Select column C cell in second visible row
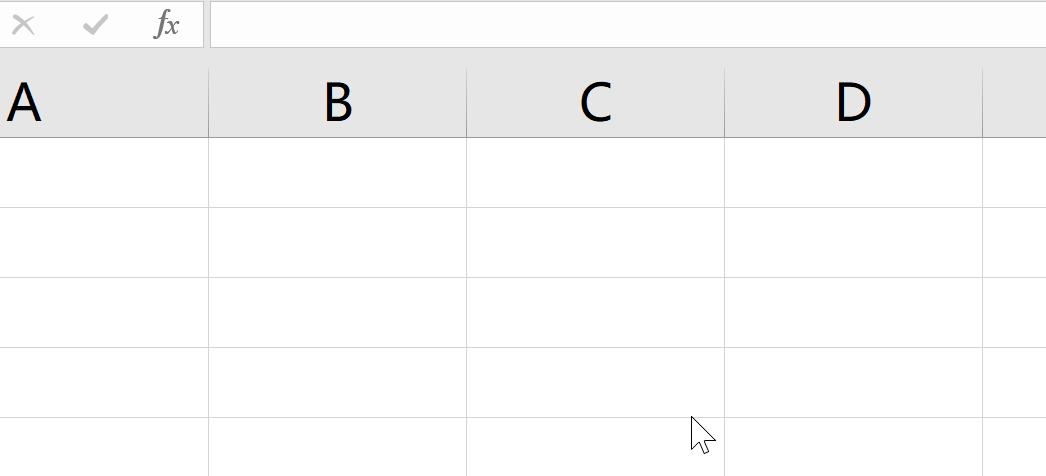The width and height of the screenshot is (1046, 476). pyautogui.click(x=595, y=243)
